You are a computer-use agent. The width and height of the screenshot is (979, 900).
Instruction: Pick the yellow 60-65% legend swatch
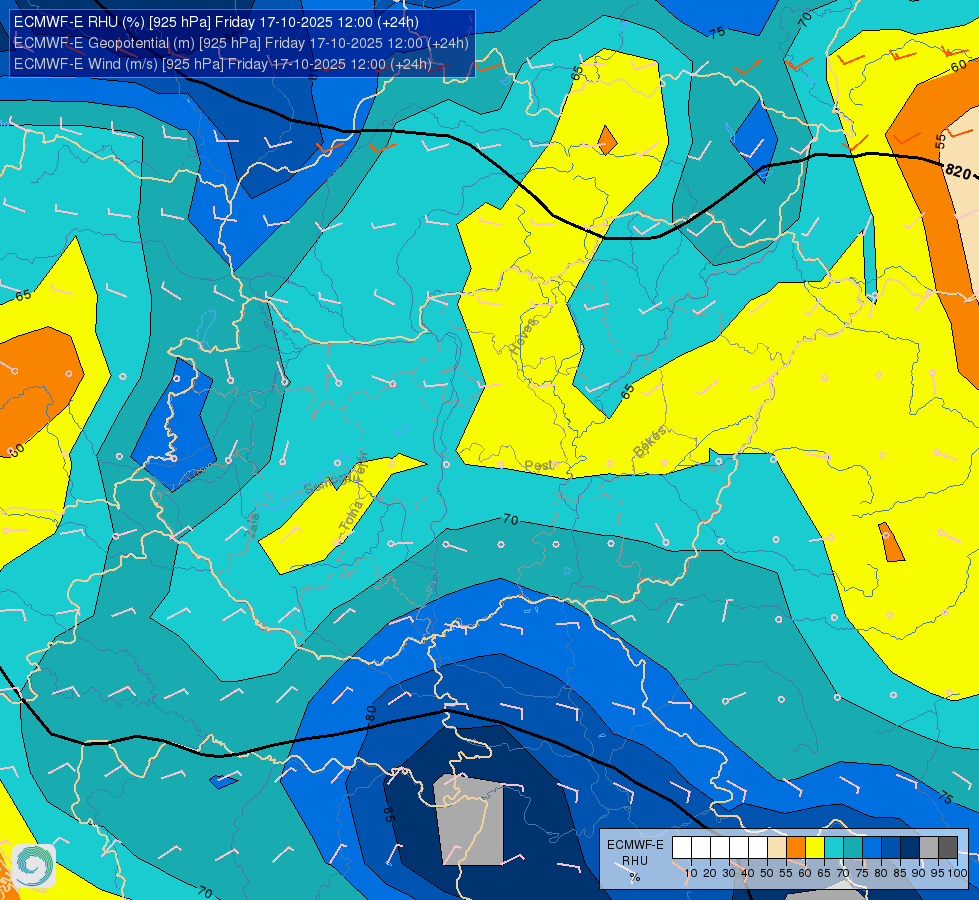815,848
